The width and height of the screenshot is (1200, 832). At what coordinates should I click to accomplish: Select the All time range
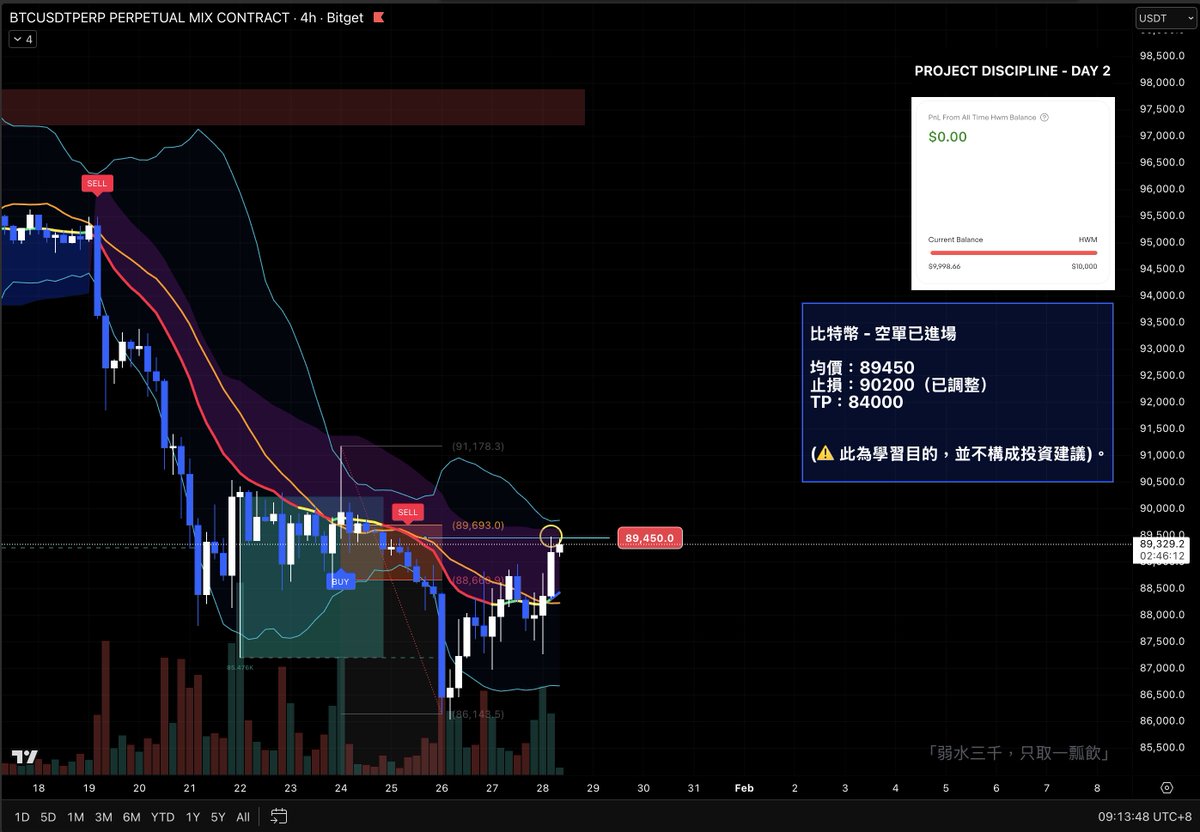[x=243, y=817]
